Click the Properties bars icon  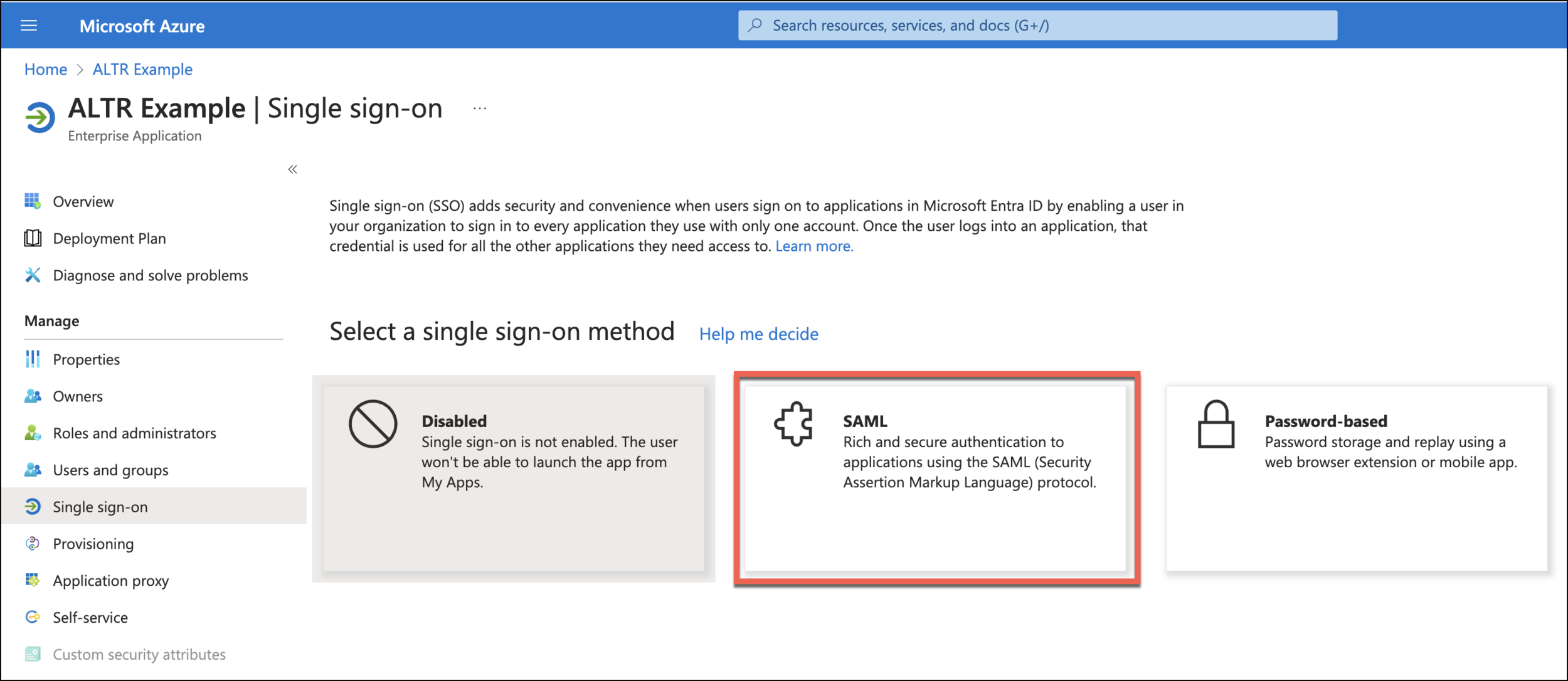[x=33, y=359]
